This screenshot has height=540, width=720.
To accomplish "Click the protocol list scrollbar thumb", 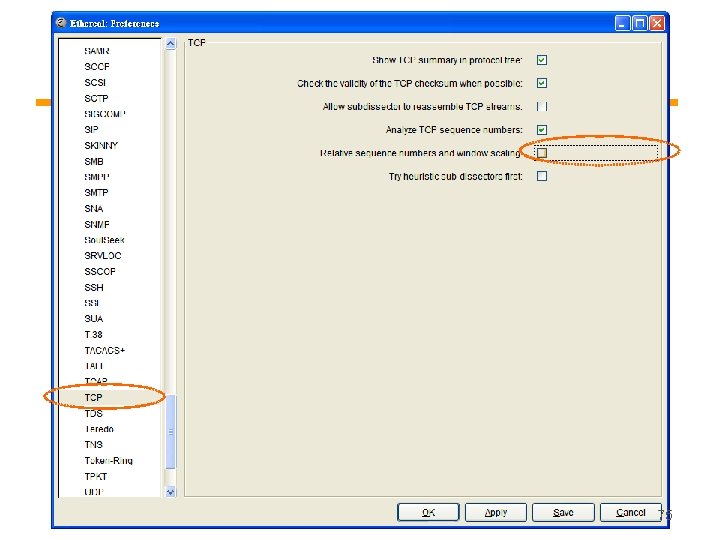I will [170, 432].
